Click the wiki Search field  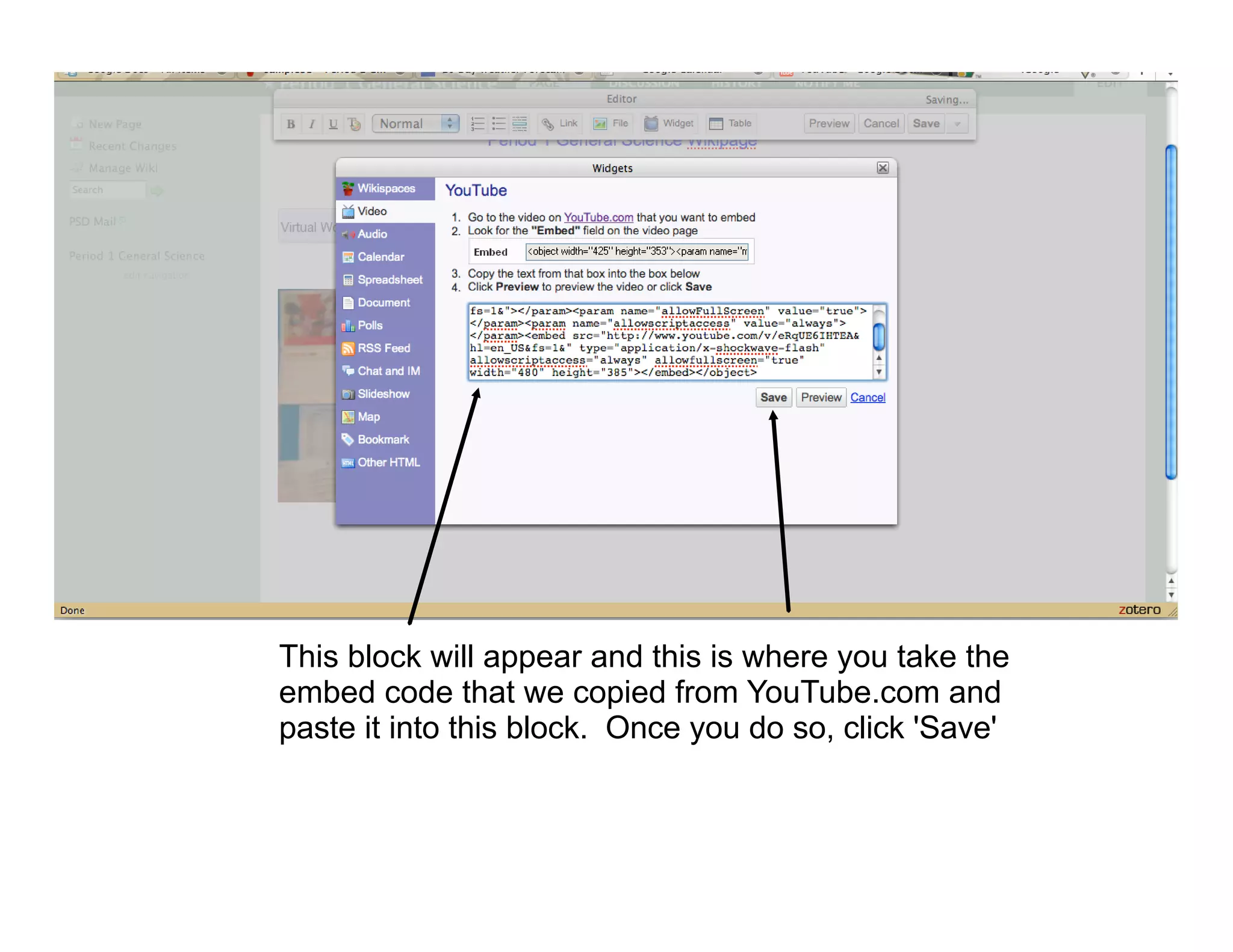coord(107,190)
